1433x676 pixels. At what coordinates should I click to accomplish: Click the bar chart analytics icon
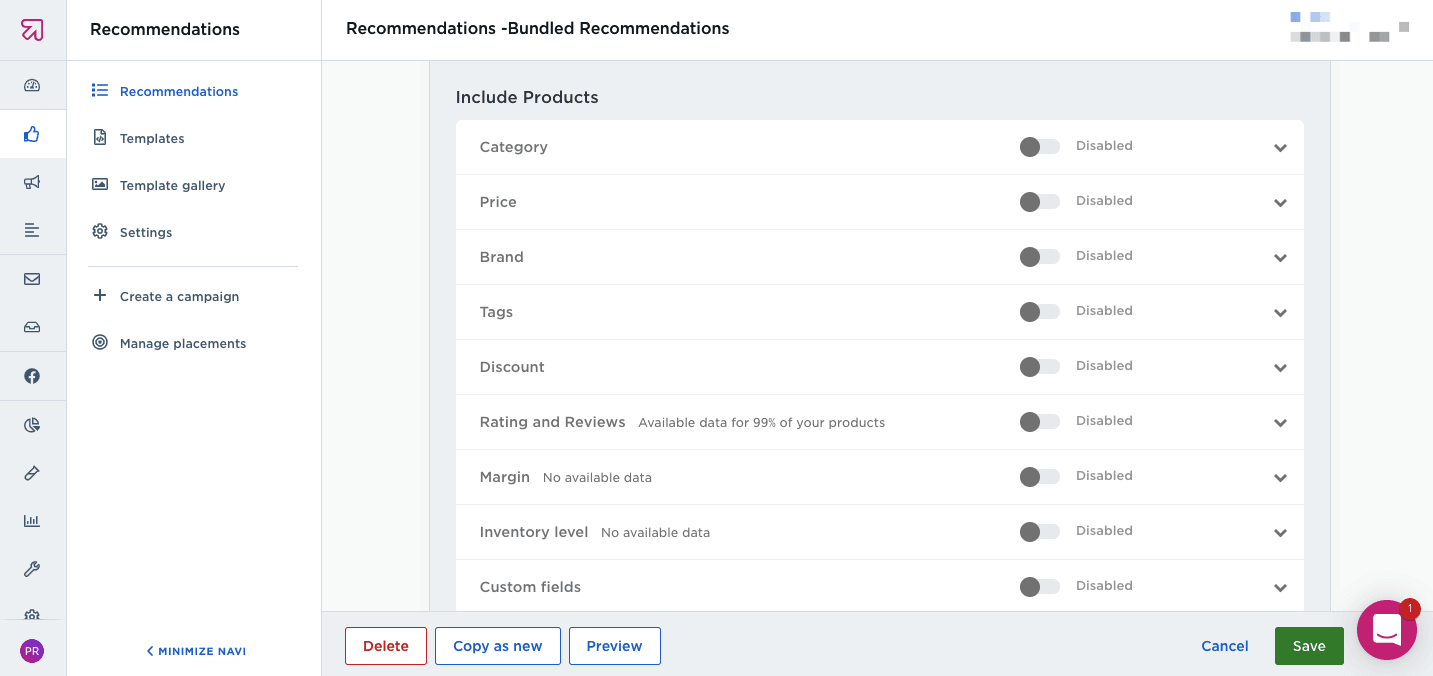pyautogui.click(x=32, y=521)
